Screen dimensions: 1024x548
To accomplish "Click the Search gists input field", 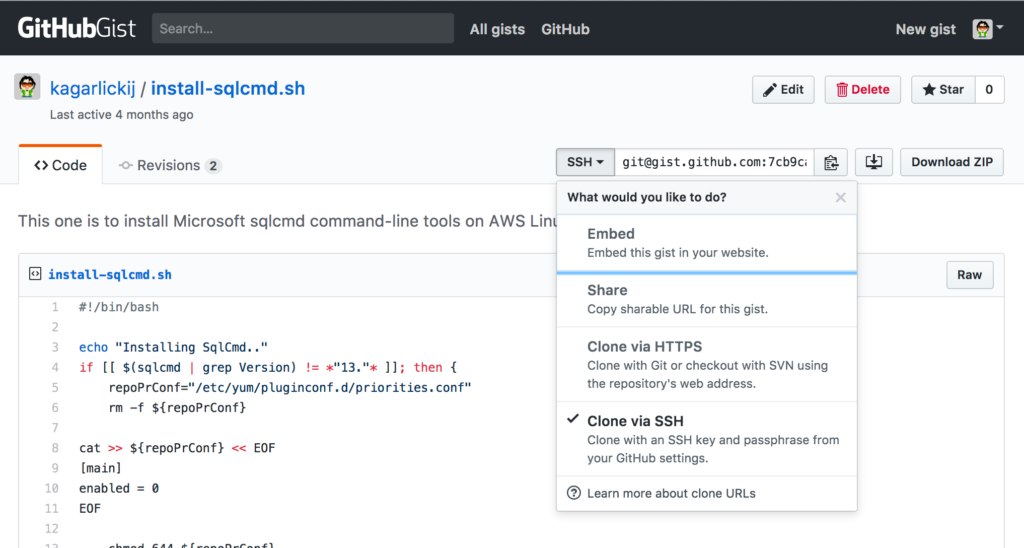I will [302, 29].
